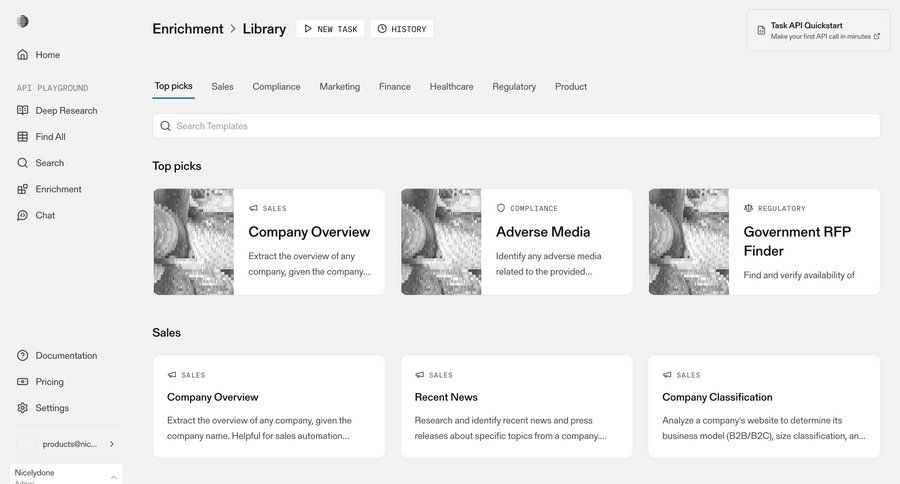
Task: Click the Search magnifier icon in sidebar
Action: click(x=23, y=163)
